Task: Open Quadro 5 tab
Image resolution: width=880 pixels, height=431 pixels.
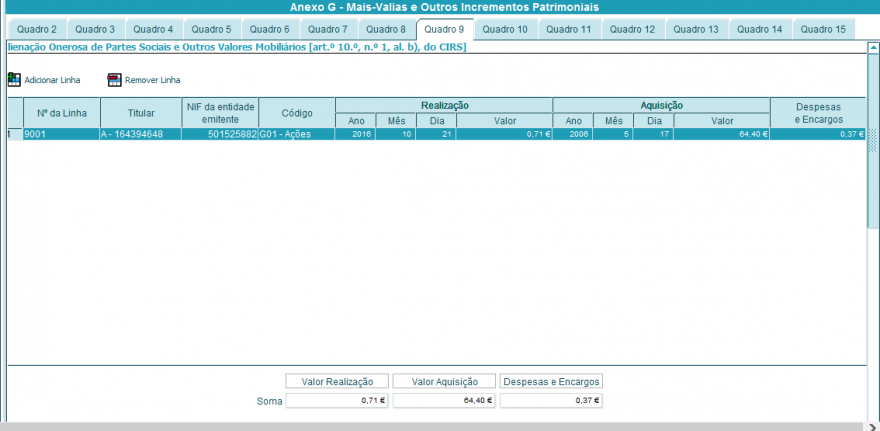Action: point(211,29)
